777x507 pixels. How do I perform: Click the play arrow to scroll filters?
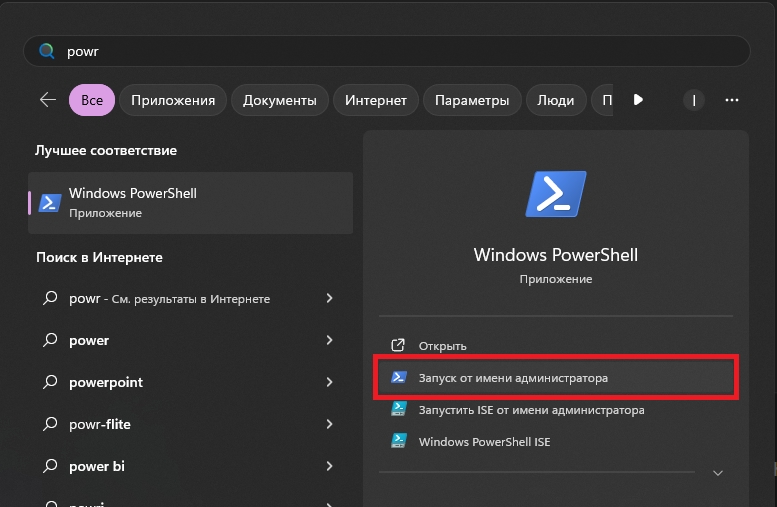(x=638, y=100)
